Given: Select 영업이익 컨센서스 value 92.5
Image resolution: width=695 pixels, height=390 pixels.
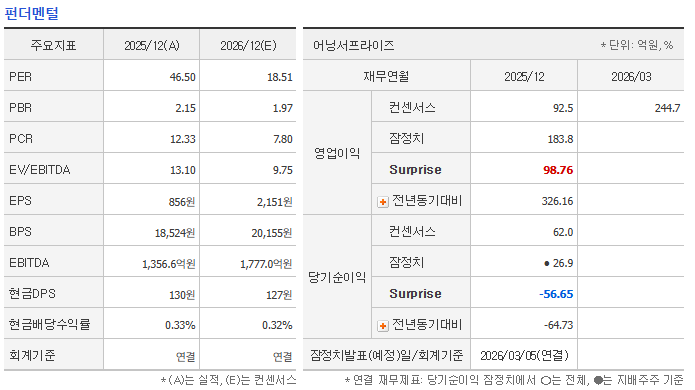Looking at the screenshot, I should coord(563,108).
